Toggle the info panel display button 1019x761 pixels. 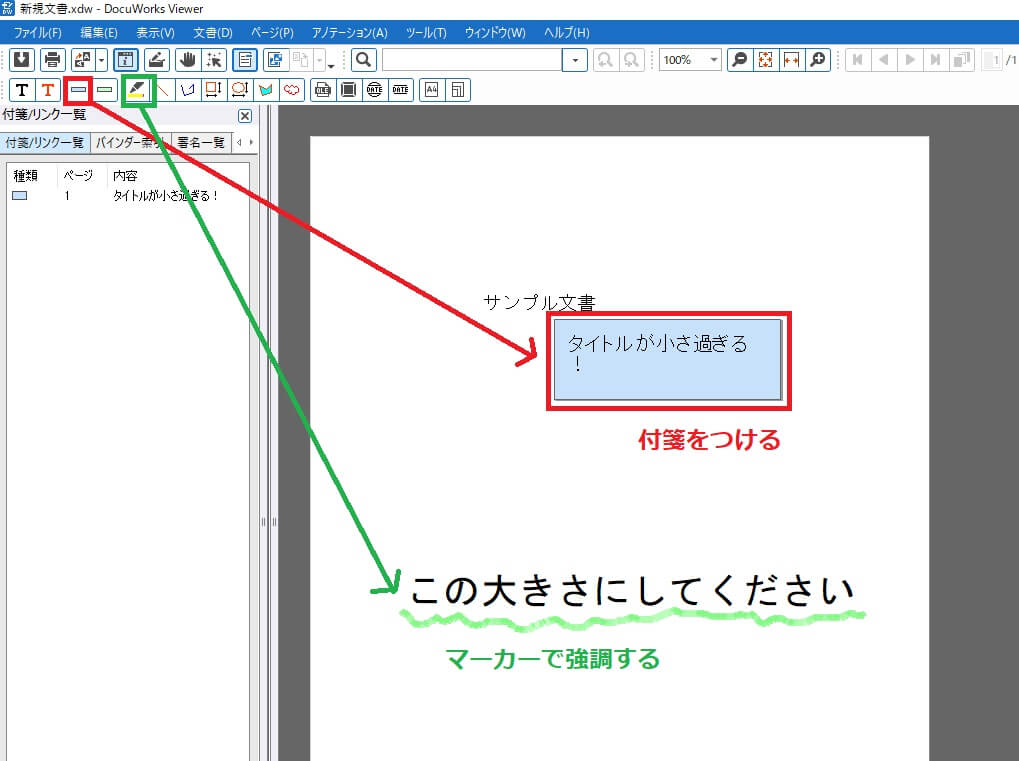[x=126, y=60]
